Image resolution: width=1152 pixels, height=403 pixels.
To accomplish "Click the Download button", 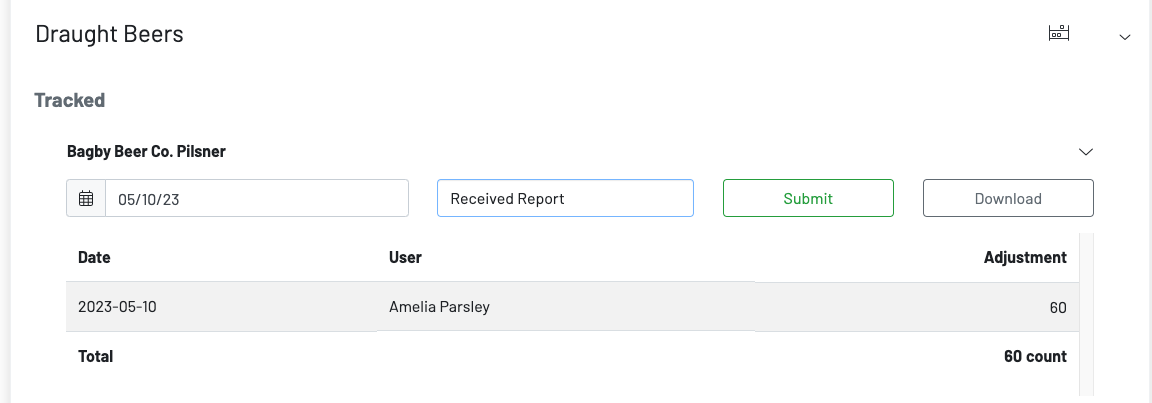I will click(x=1008, y=198).
